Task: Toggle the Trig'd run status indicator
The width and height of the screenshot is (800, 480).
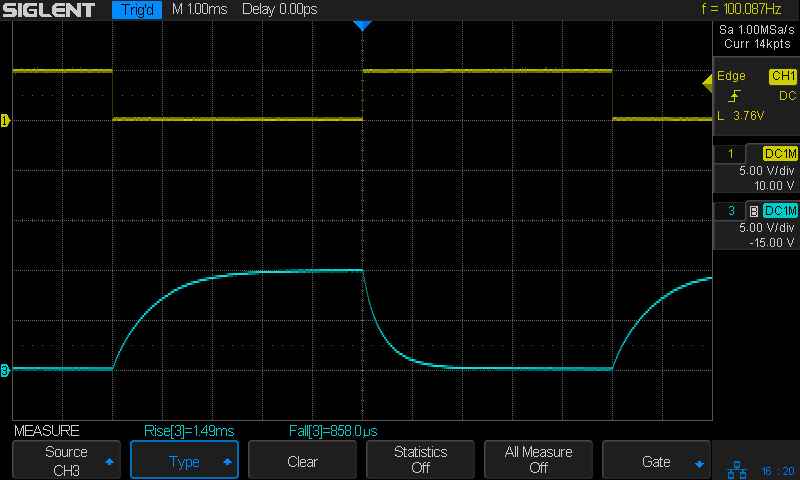Action: (137, 10)
